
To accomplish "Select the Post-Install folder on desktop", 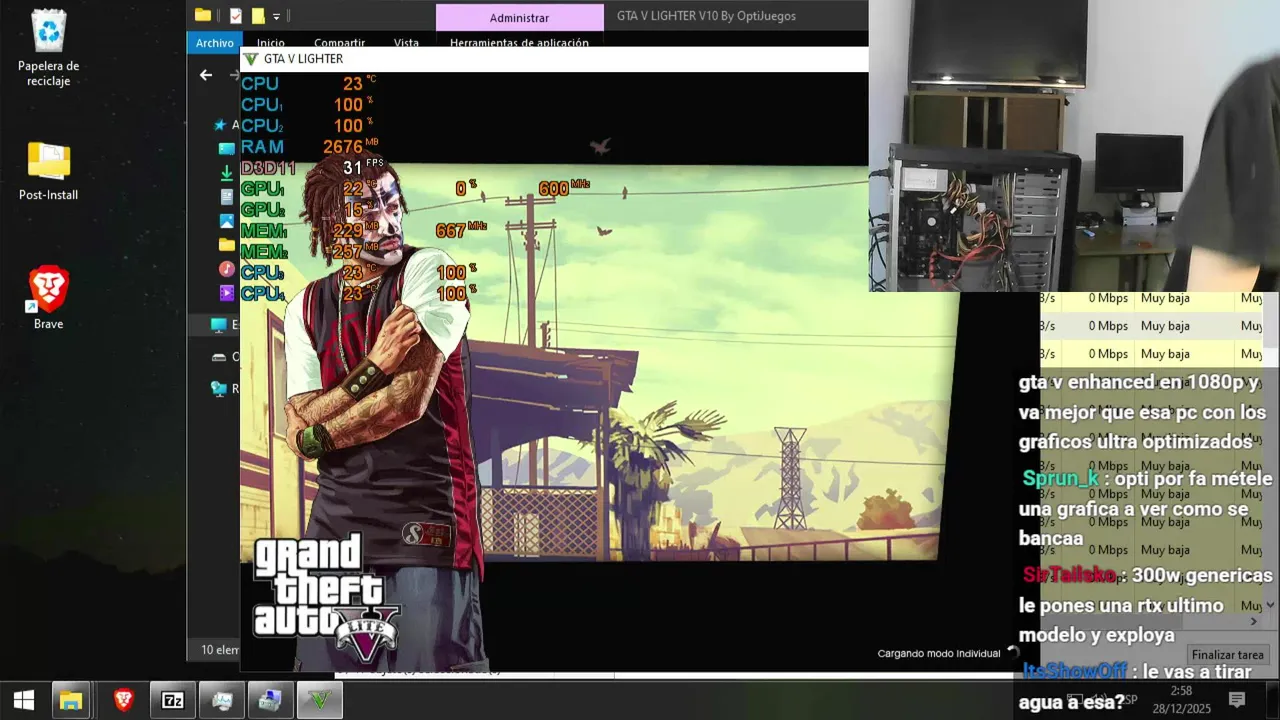I will click(x=48, y=170).
